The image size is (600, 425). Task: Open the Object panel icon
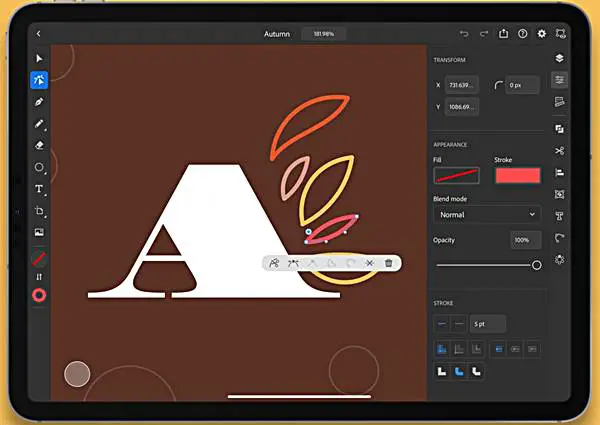click(x=559, y=194)
